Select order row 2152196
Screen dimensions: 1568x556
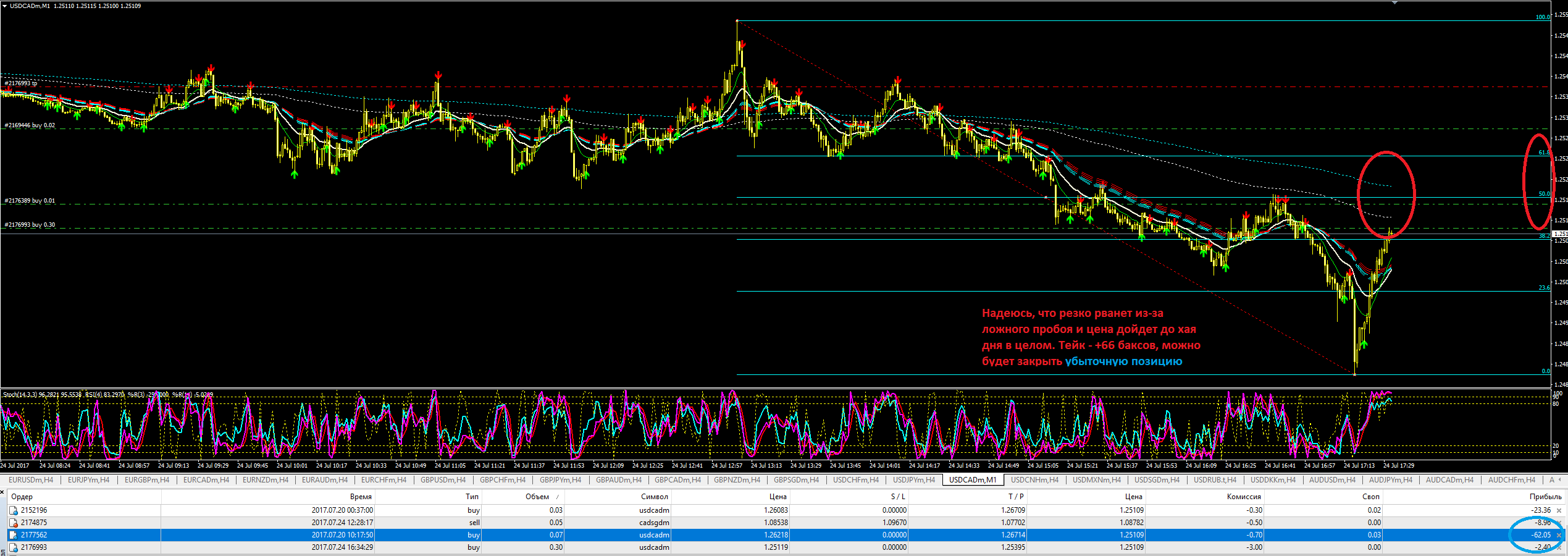pos(787,510)
